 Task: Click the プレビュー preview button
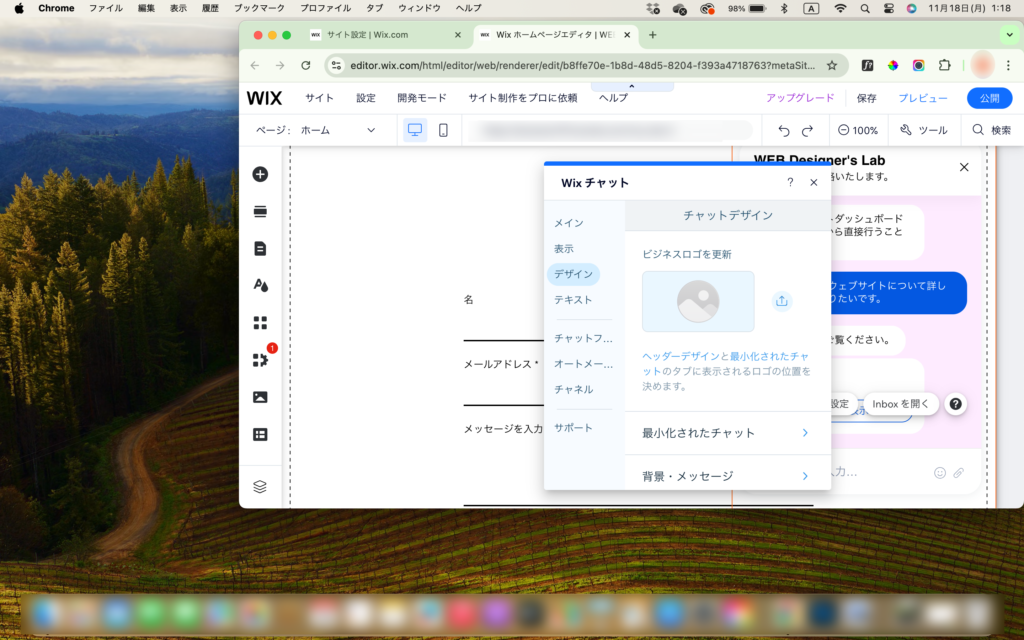coord(923,98)
